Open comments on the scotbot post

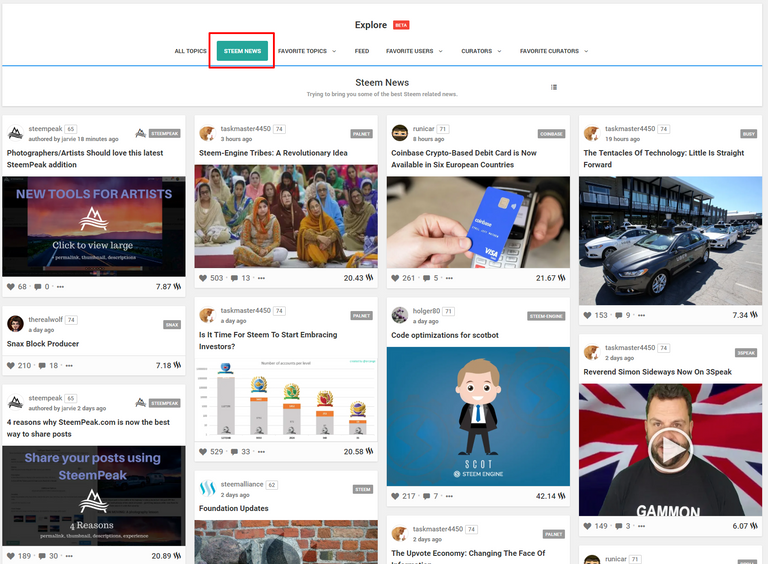[x=427, y=496]
